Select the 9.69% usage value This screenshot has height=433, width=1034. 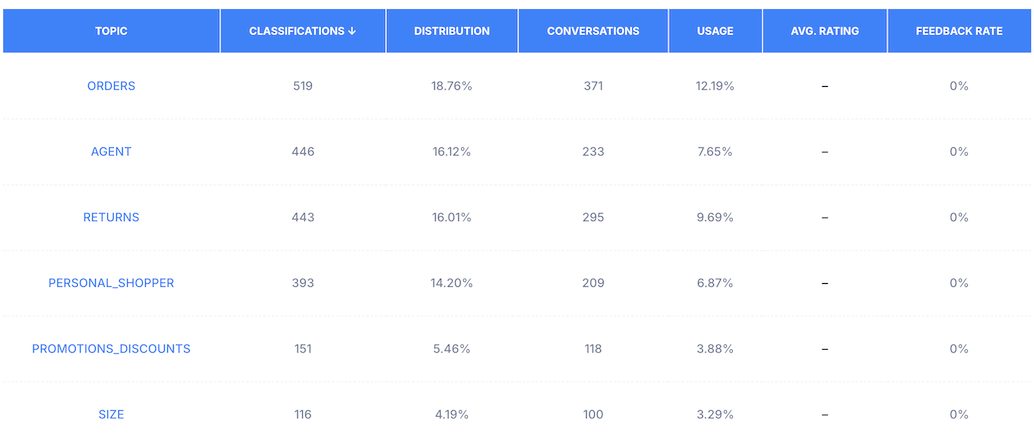point(715,217)
